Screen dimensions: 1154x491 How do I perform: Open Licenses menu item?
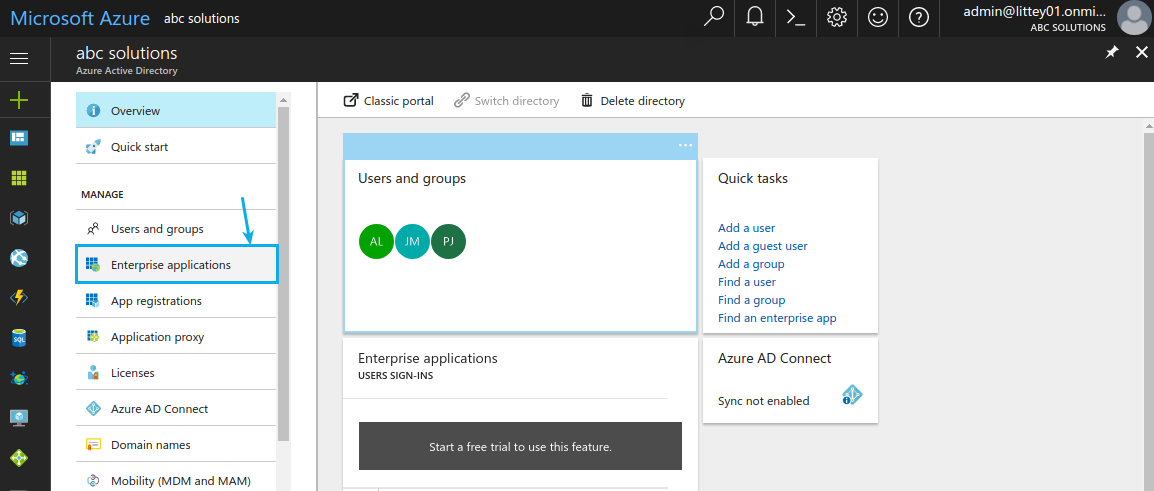click(176, 372)
